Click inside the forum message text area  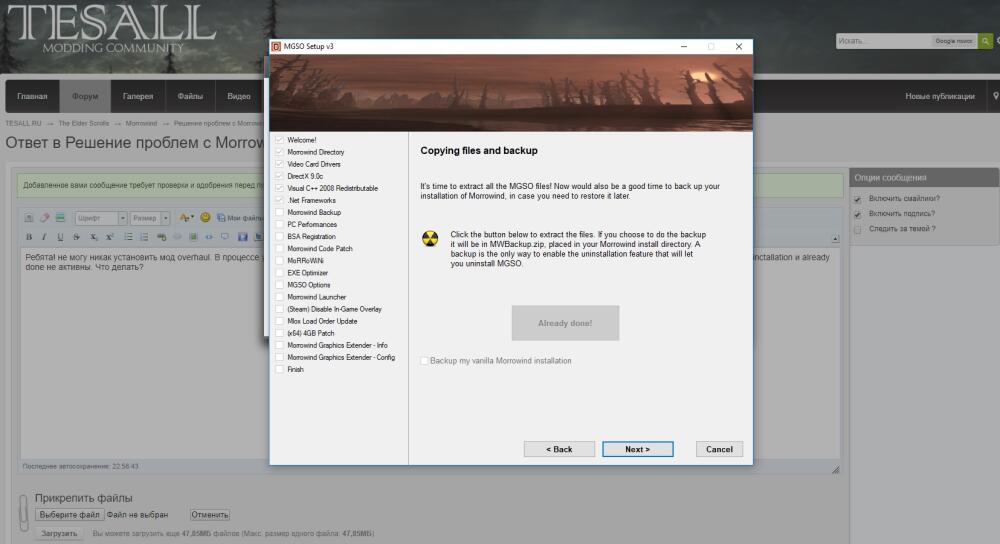(430, 354)
